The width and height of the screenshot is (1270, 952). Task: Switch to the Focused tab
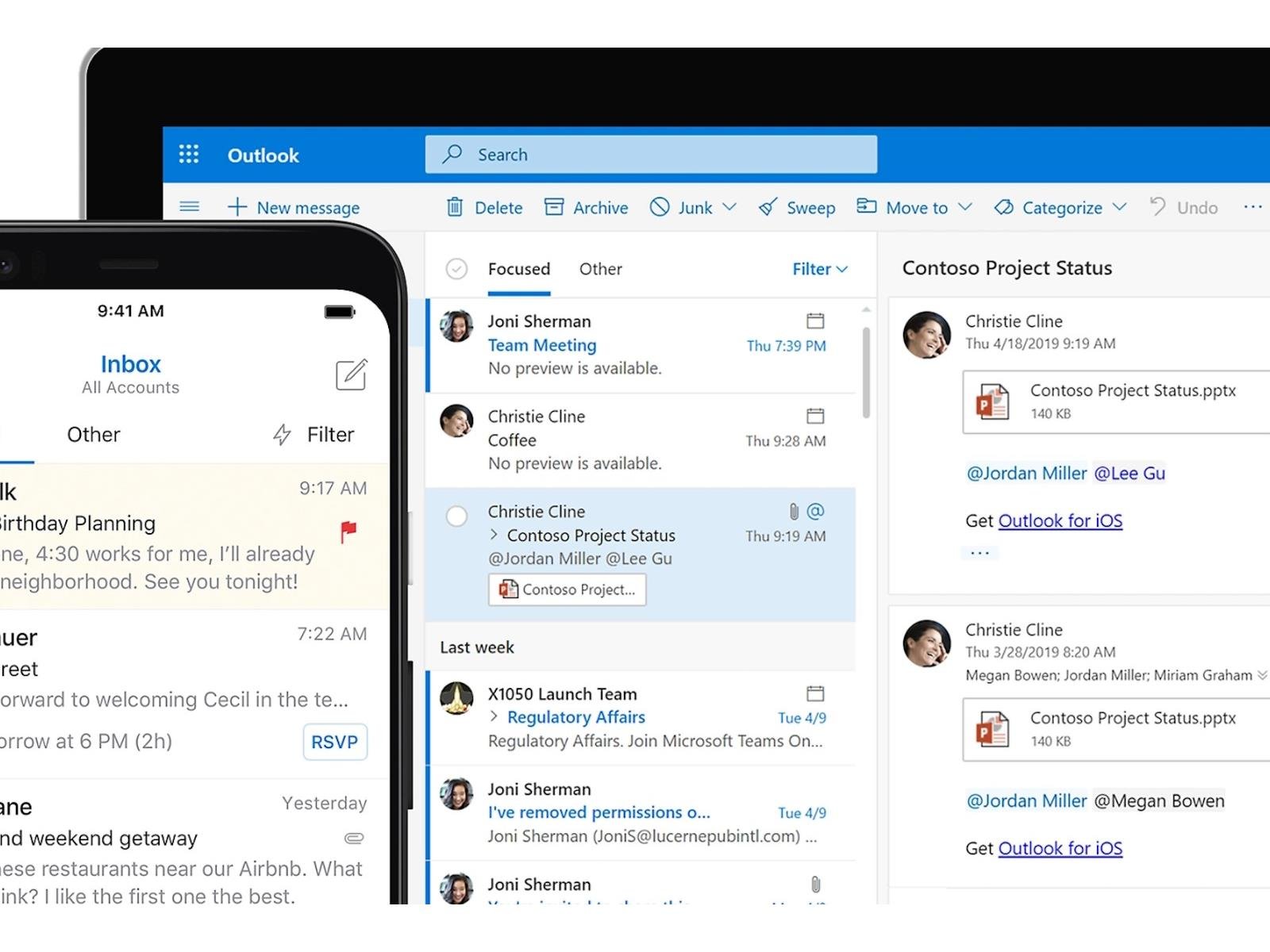519,269
